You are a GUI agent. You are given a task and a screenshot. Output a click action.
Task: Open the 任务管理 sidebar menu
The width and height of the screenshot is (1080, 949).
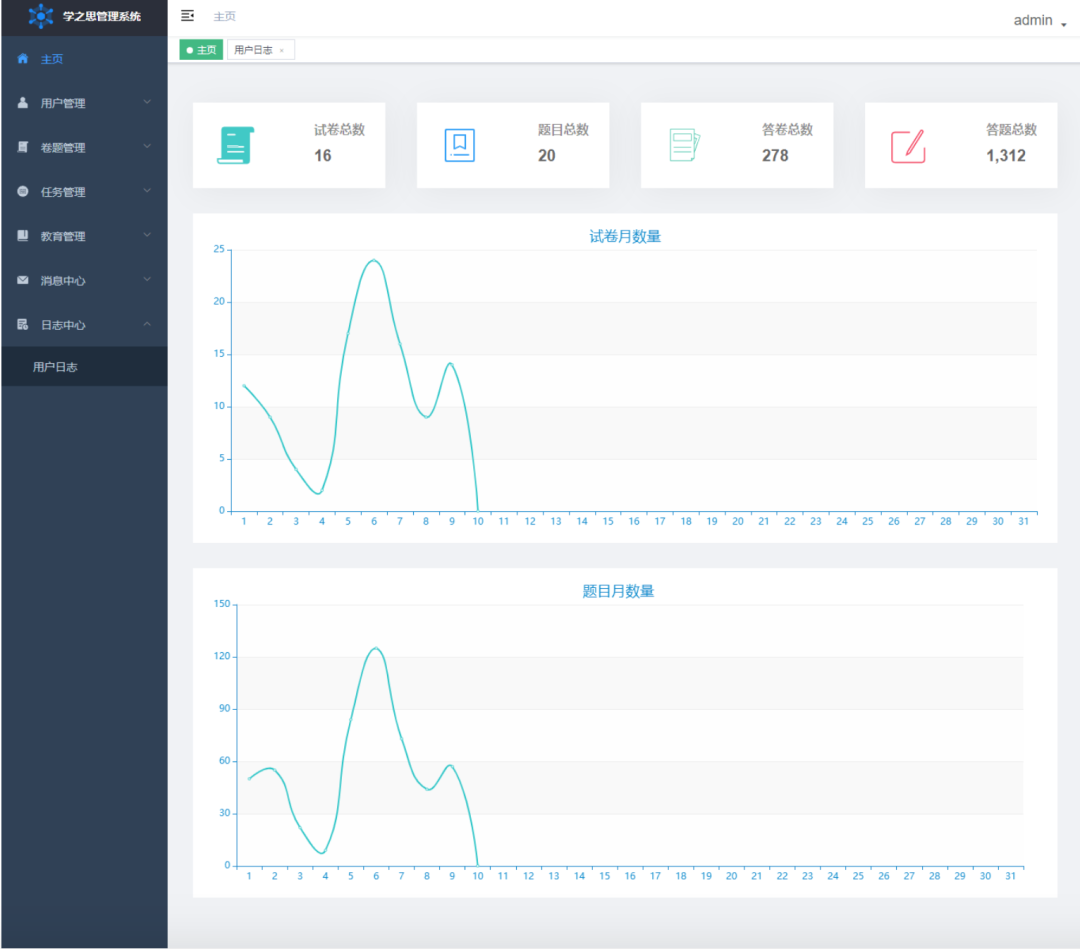click(x=63, y=192)
